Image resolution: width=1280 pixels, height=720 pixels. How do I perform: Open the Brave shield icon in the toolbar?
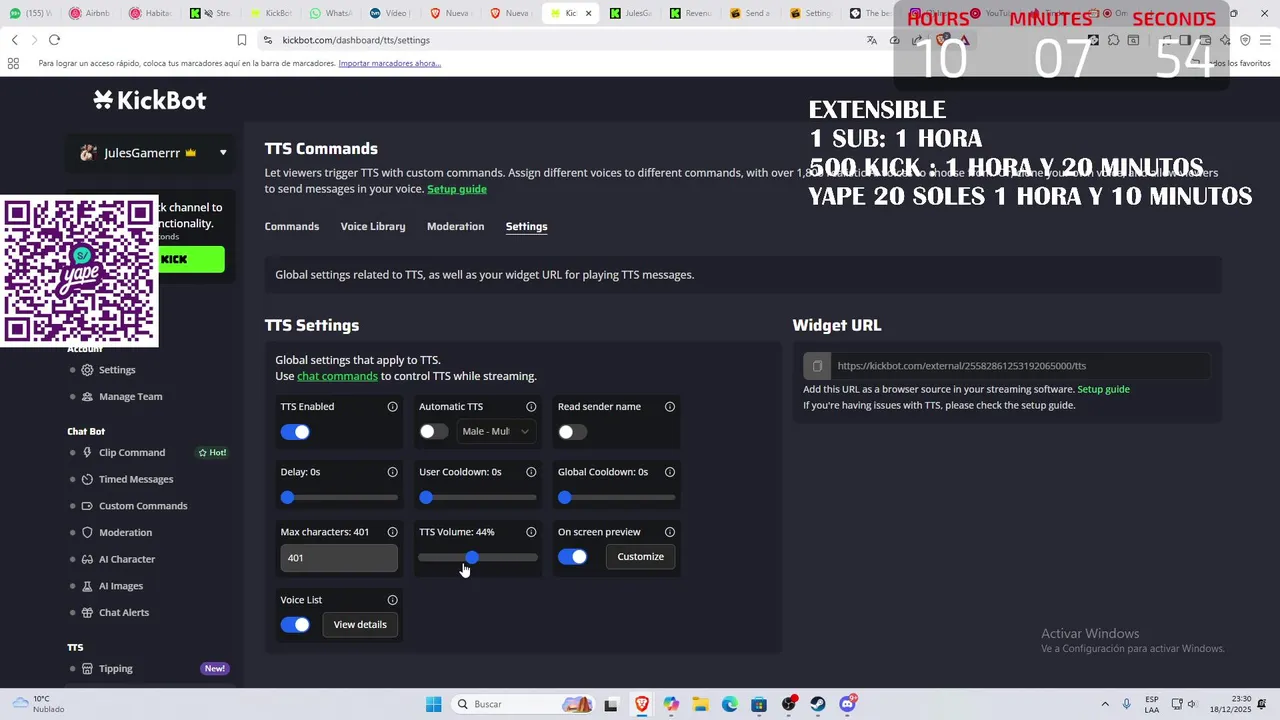(x=942, y=40)
